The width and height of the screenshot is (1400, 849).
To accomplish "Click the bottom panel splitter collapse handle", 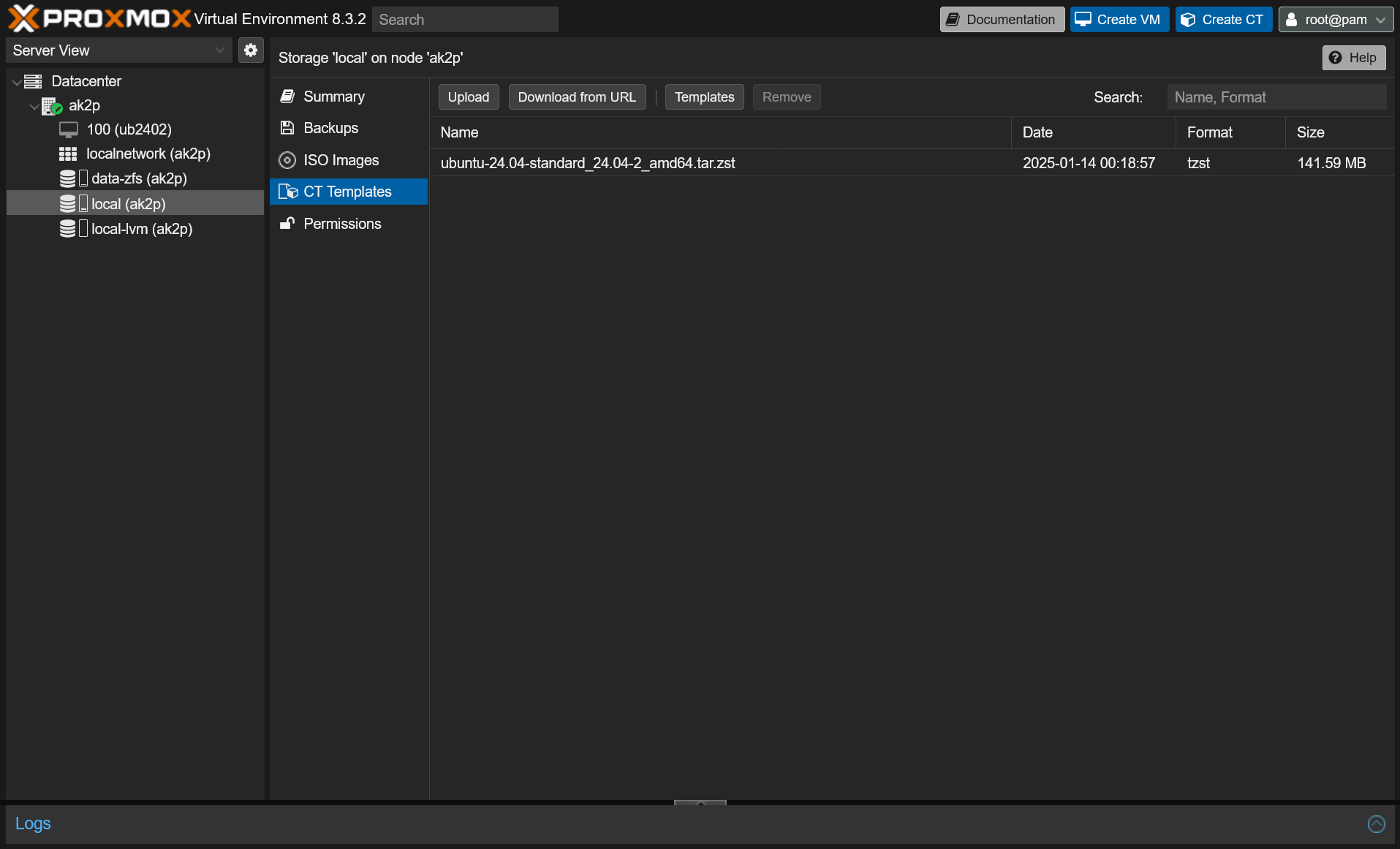I will click(700, 802).
